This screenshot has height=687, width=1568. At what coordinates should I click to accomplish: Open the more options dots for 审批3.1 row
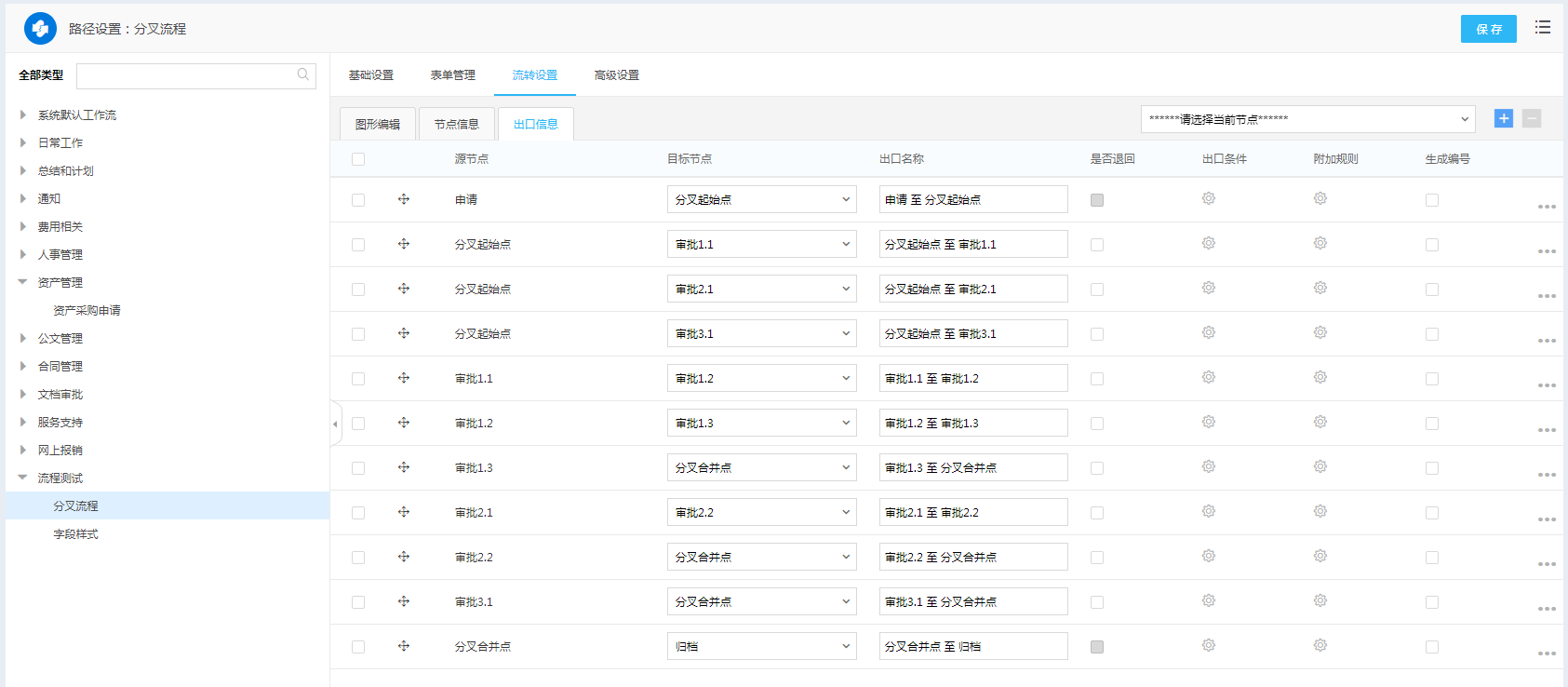[1546, 608]
